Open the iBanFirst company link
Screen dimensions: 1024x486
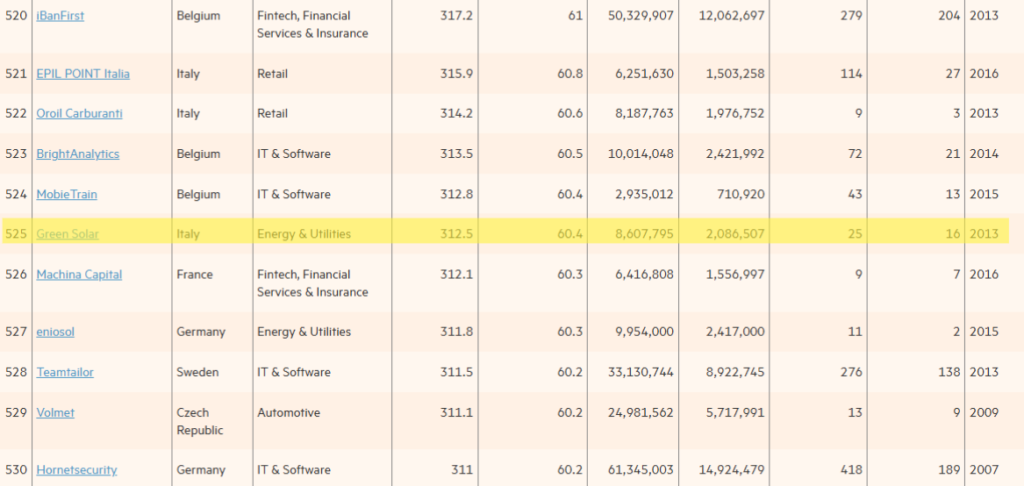(60, 16)
